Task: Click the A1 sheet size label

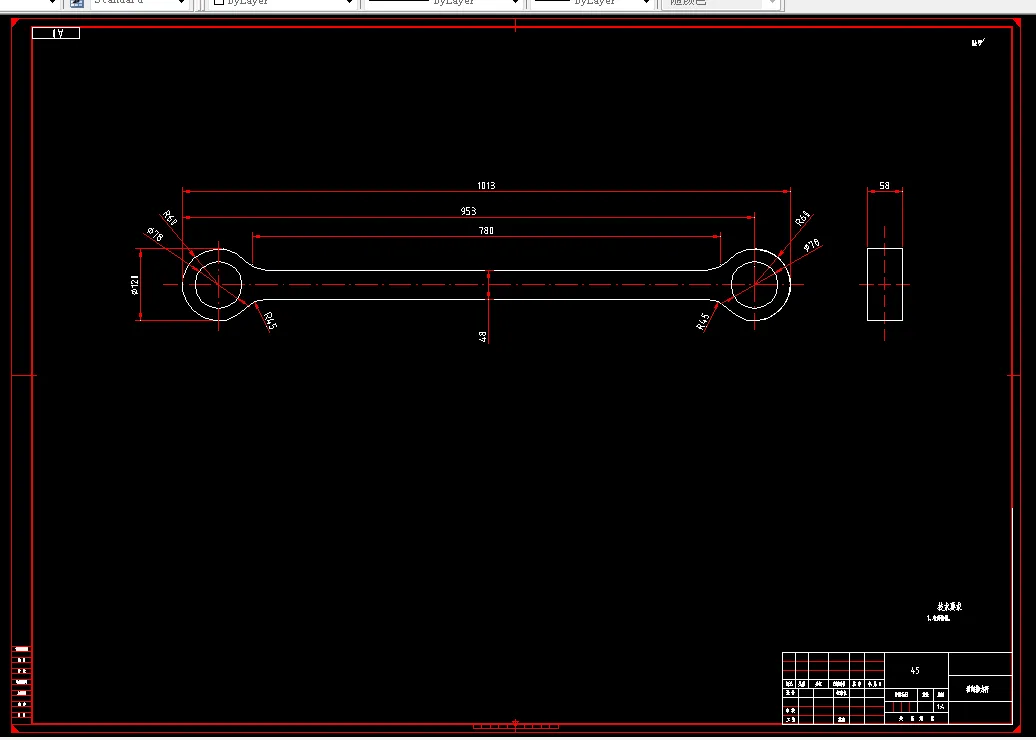Action: pyautogui.click(x=56, y=33)
